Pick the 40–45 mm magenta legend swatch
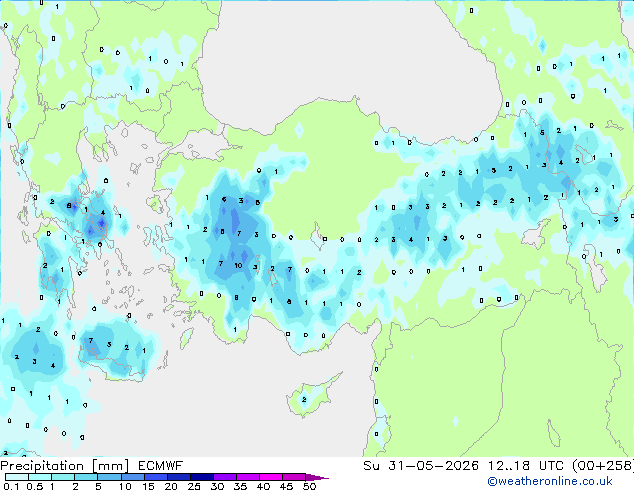634x490 pixels. pyautogui.click(x=271, y=477)
